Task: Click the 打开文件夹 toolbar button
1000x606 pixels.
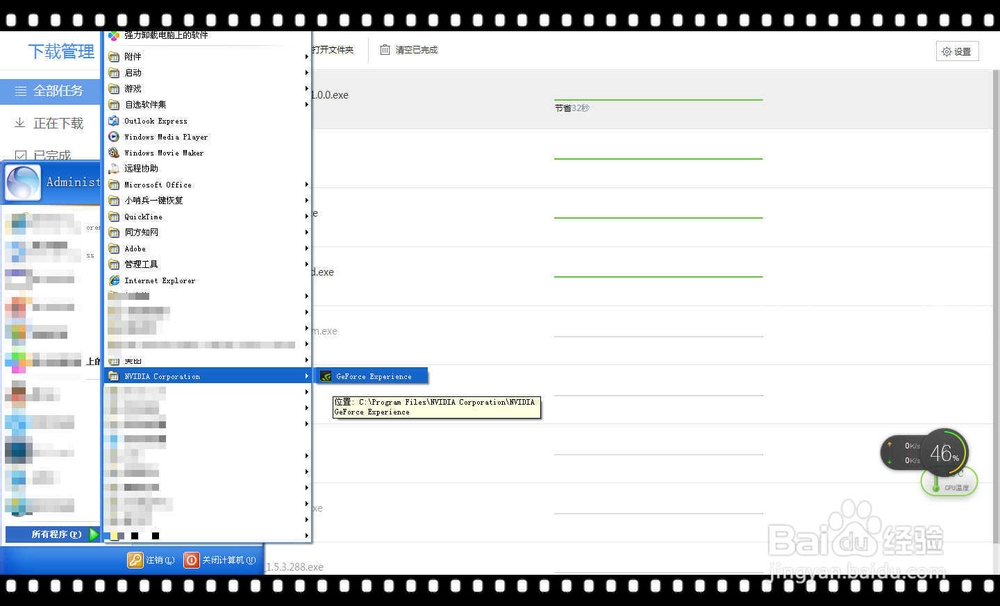Action: pos(332,50)
